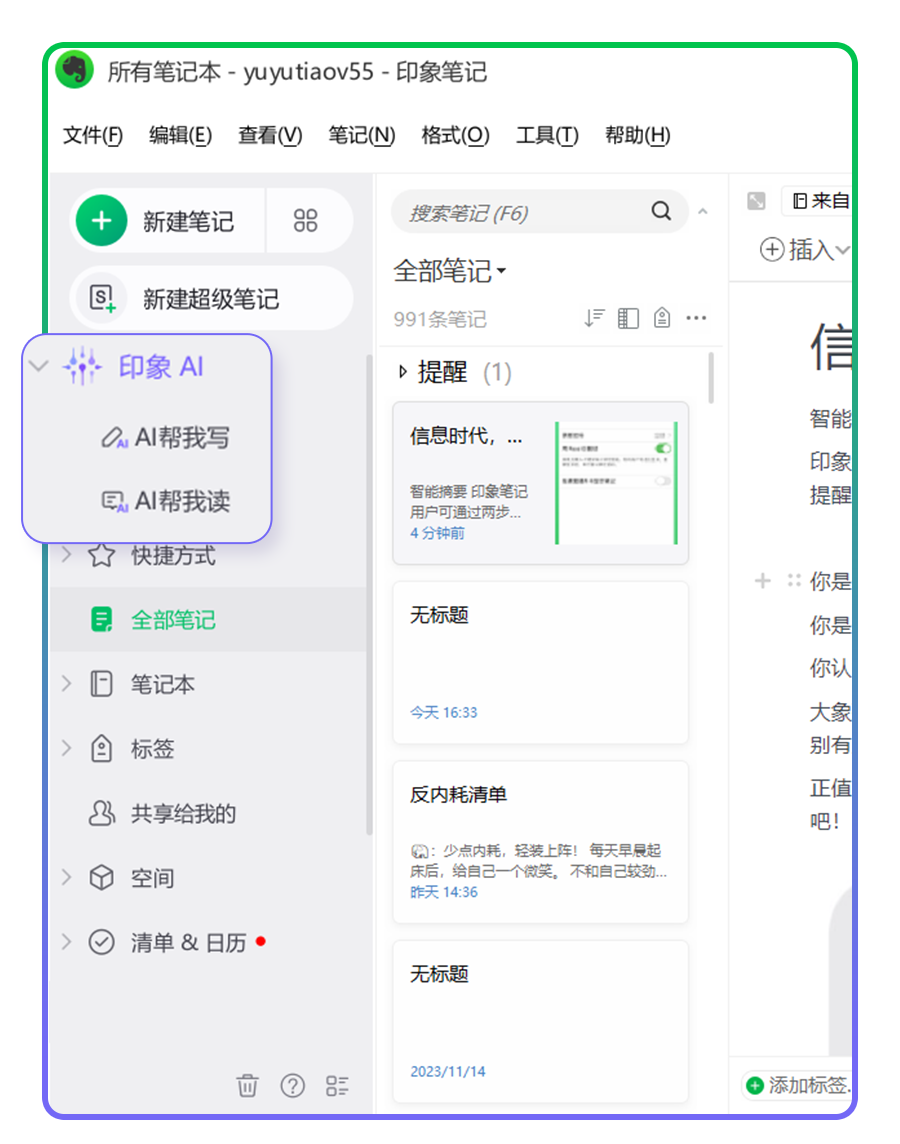
Task: Select 全部笔记 in the sidebar
Action: tap(208, 619)
